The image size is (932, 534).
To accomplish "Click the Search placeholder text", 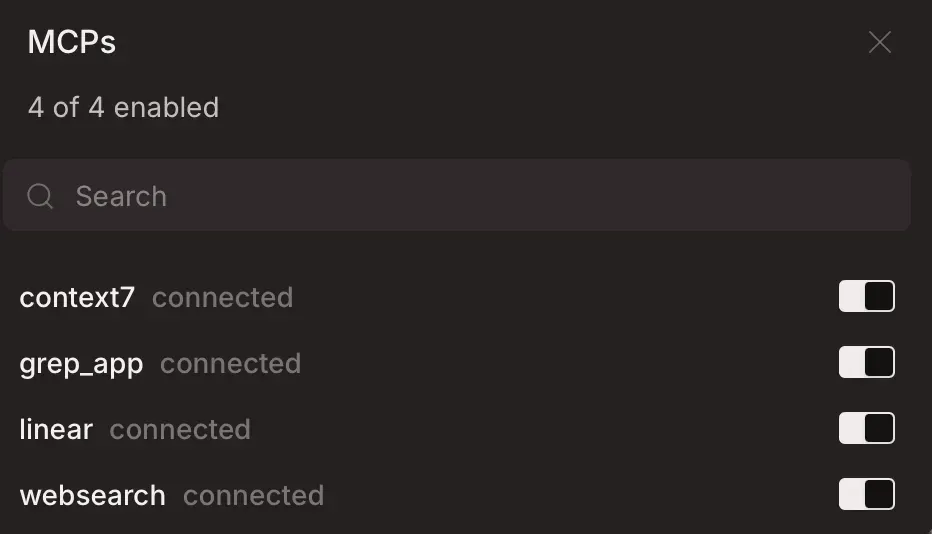I will click(x=121, y=196).
